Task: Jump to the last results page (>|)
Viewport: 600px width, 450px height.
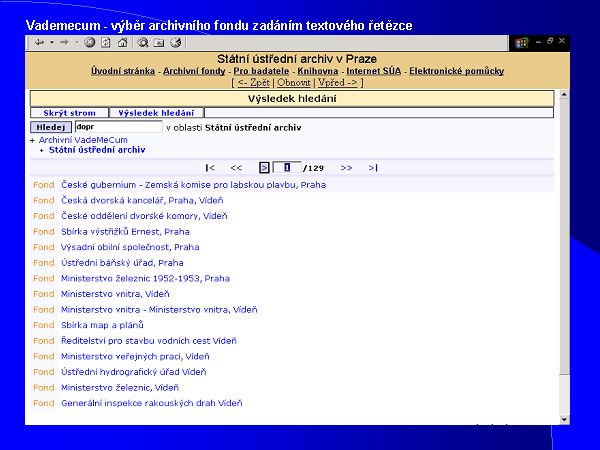Action: click(x=372, y=168)
